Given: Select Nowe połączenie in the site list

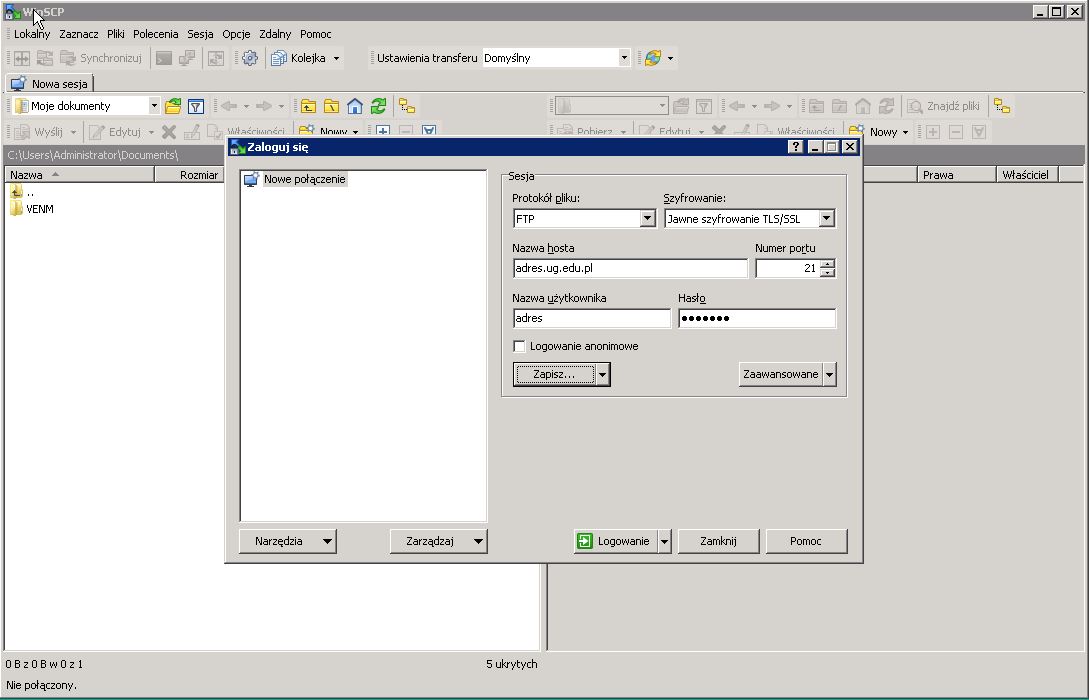Looking at the screenshot, I should coord(304,179).
